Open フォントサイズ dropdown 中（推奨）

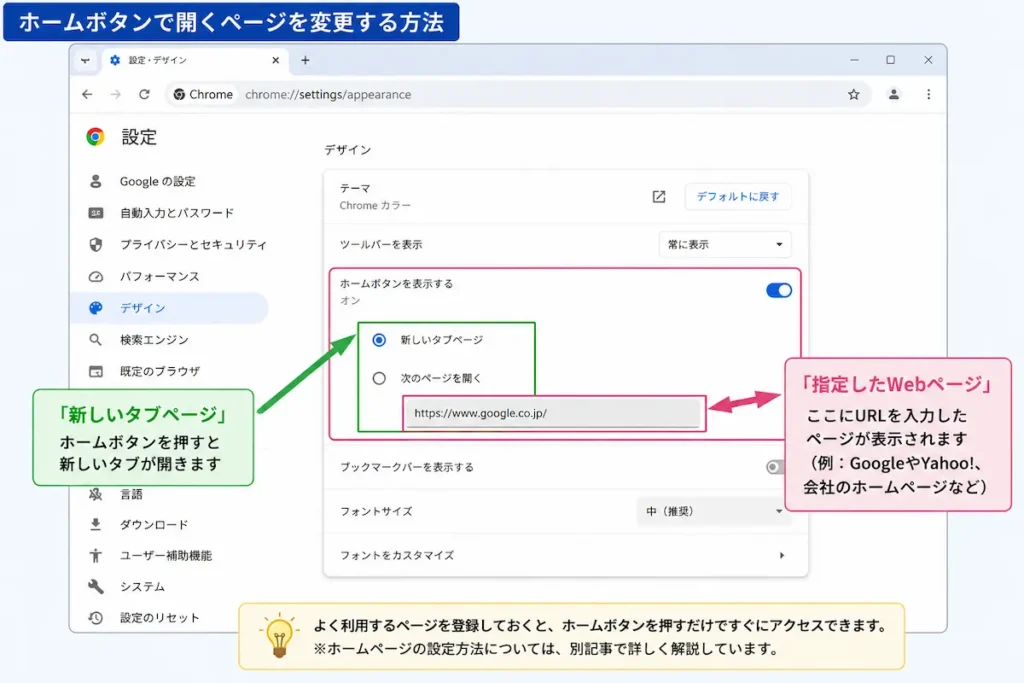(x=712, y=511)
